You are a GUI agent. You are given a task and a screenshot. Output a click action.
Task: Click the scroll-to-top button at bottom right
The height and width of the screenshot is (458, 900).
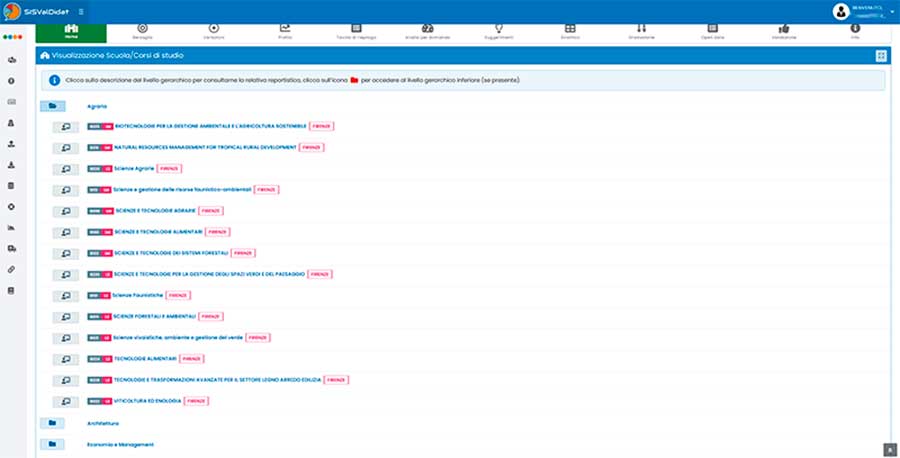click(x=888, y=450)
